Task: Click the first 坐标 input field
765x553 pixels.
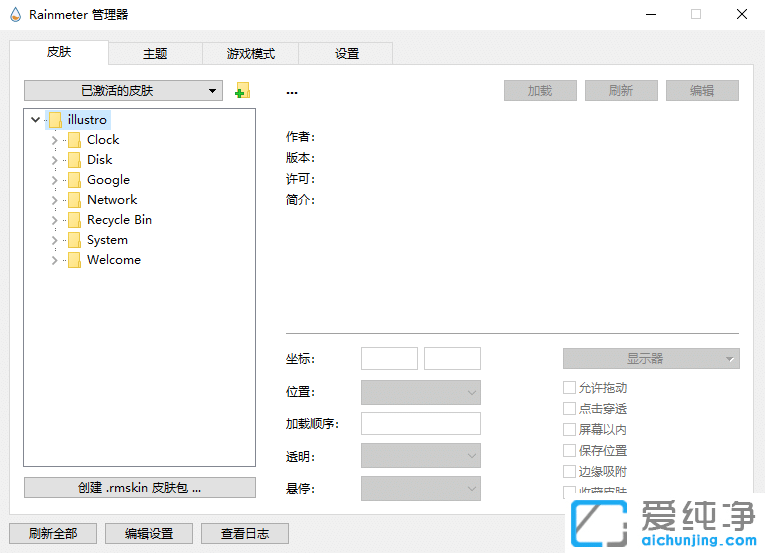Action: pos(389,359)
